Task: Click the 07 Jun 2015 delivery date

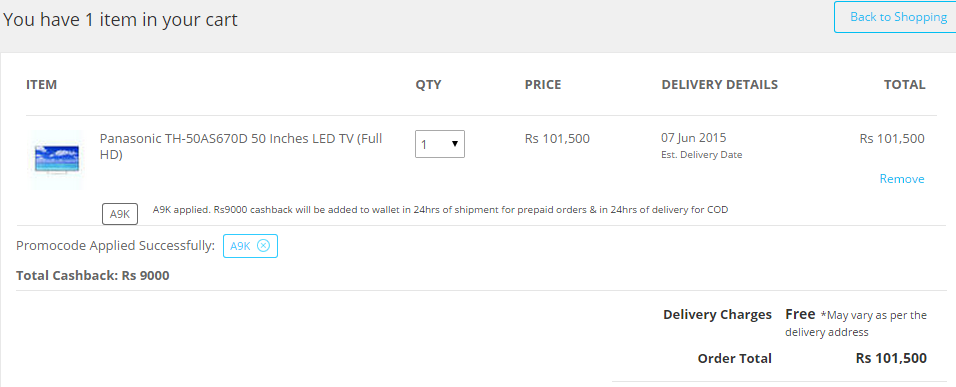Action: point(693,138)
